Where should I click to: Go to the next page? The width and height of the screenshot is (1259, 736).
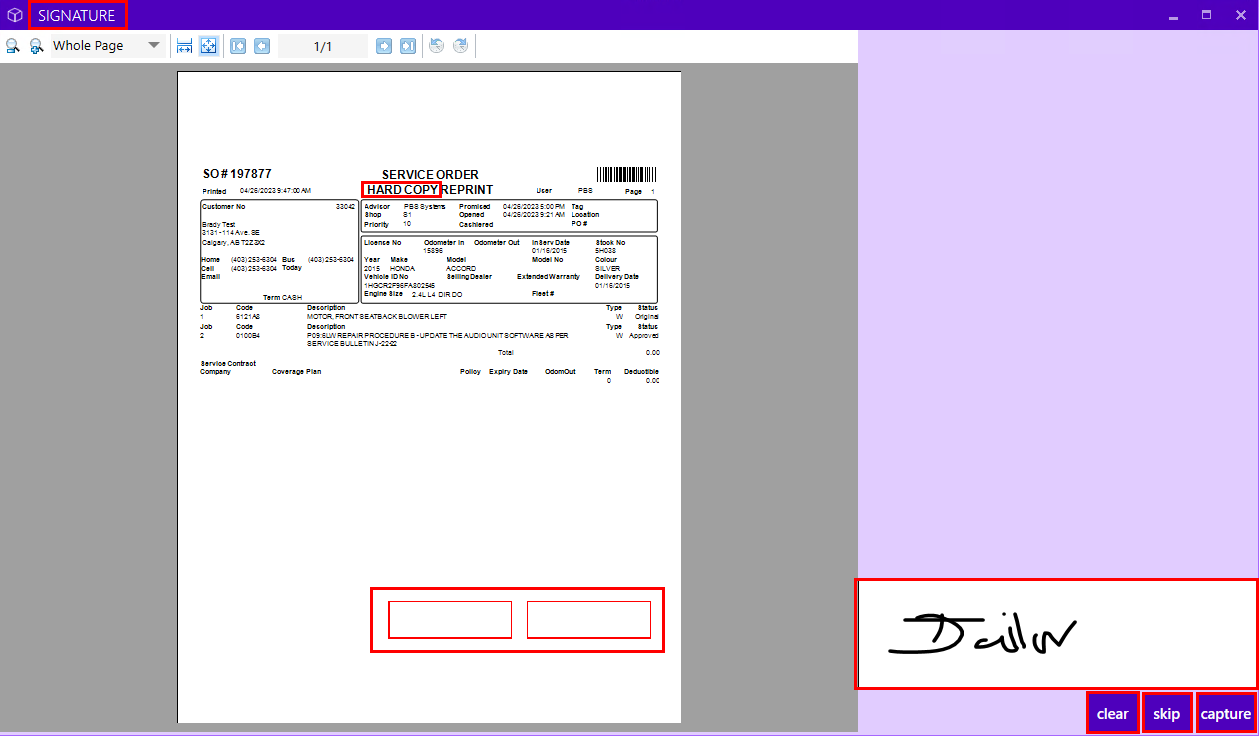(x=384, y=46)
